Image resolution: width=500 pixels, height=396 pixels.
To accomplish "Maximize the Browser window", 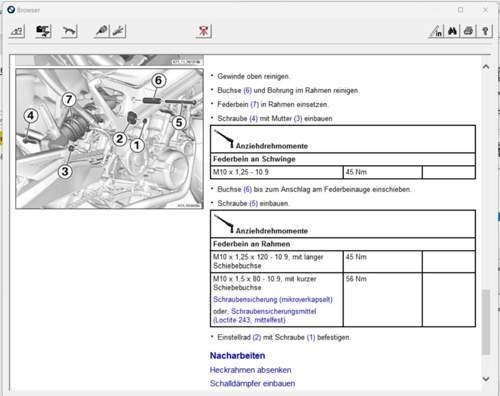I will click(x=460, y=10).
